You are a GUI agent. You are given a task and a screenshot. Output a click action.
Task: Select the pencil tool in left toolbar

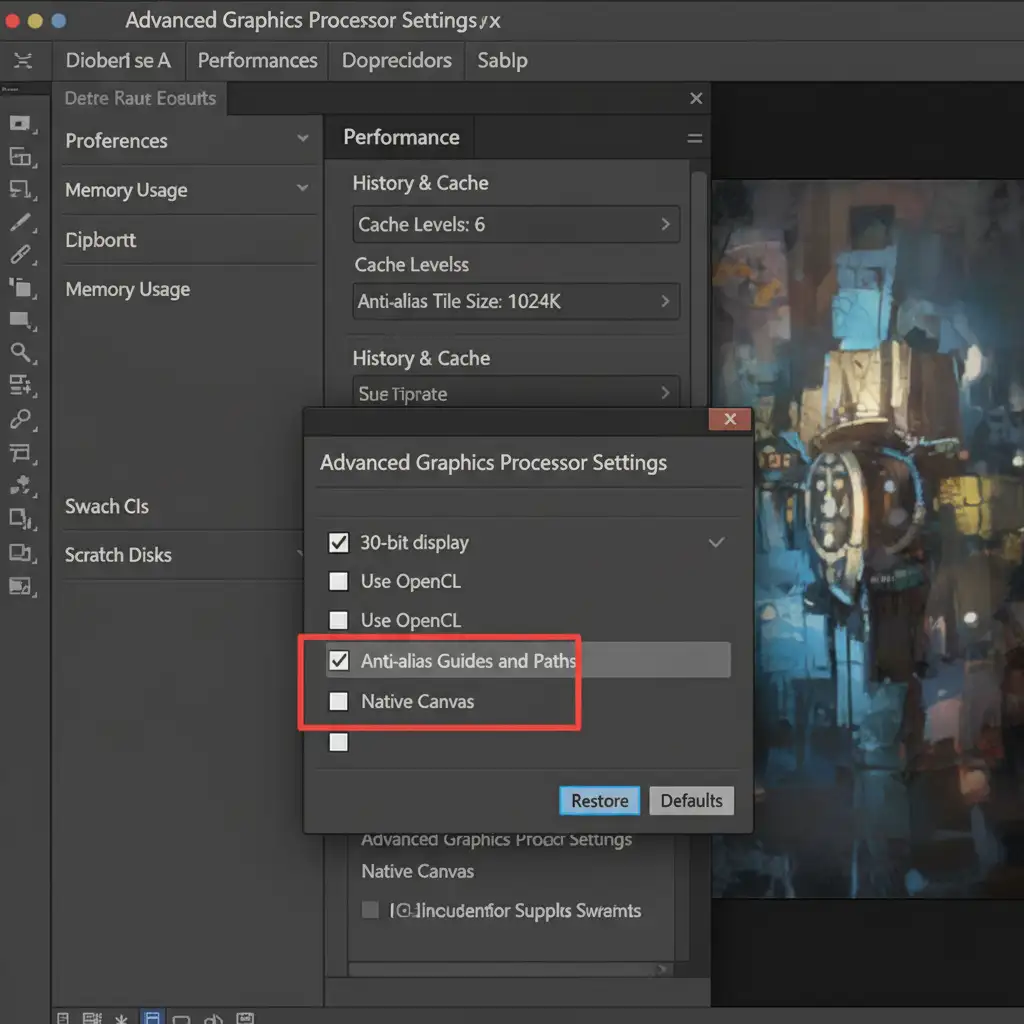pos(20,222)
